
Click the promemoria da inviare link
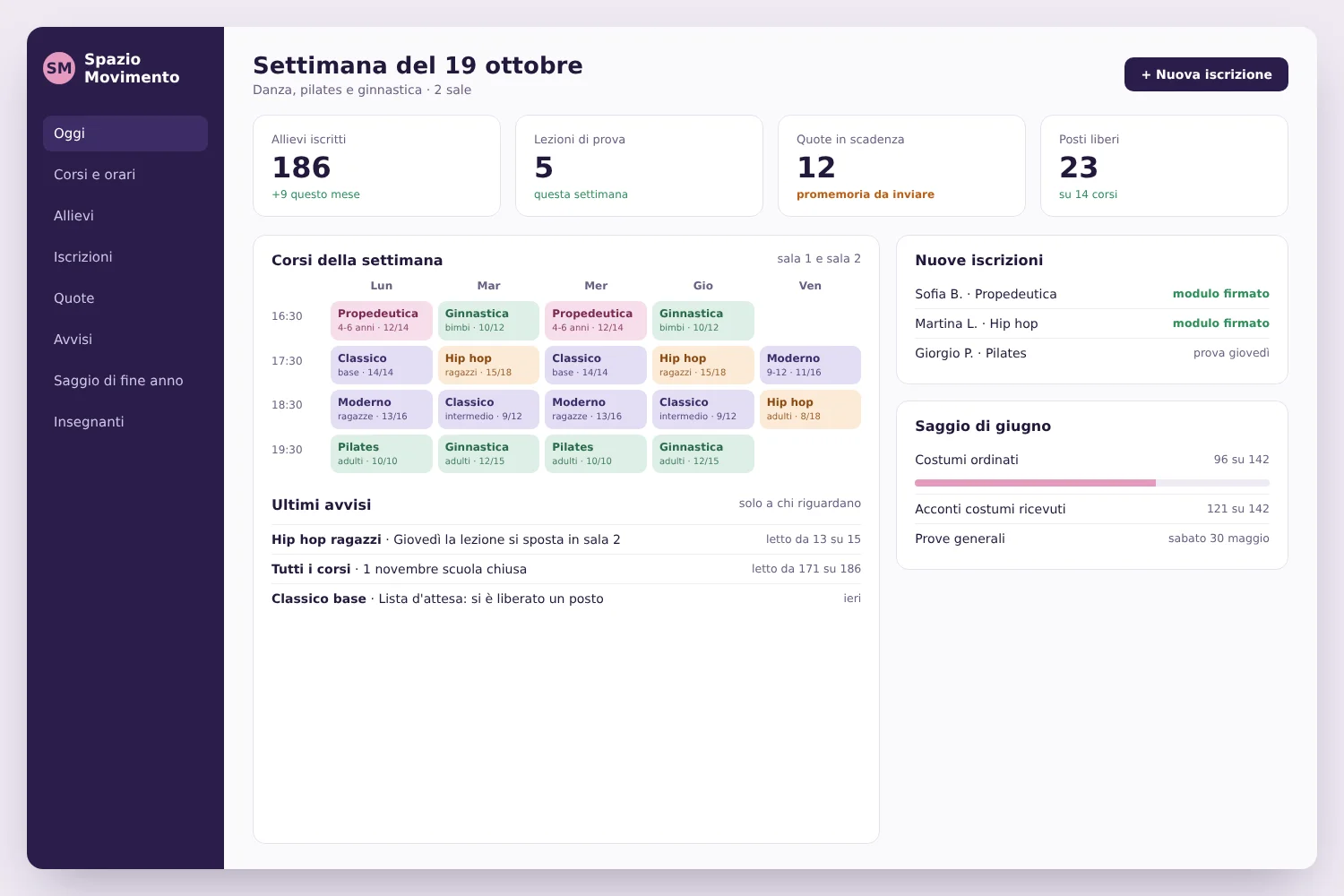click(x=866, y=194)
